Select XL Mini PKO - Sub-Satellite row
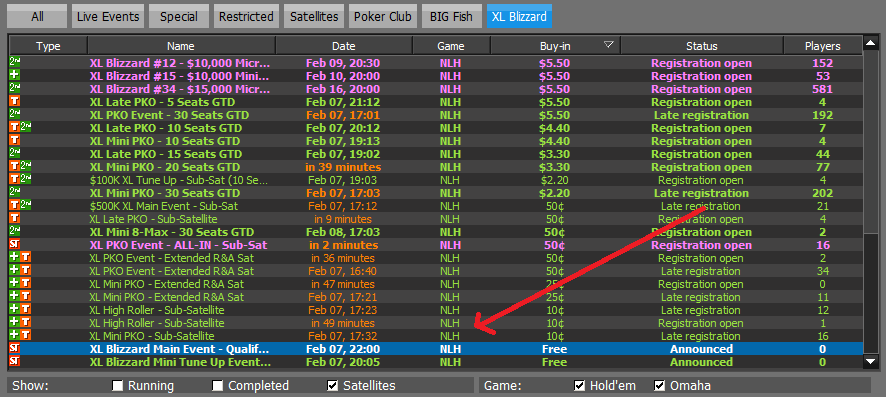 click(436, 336)
